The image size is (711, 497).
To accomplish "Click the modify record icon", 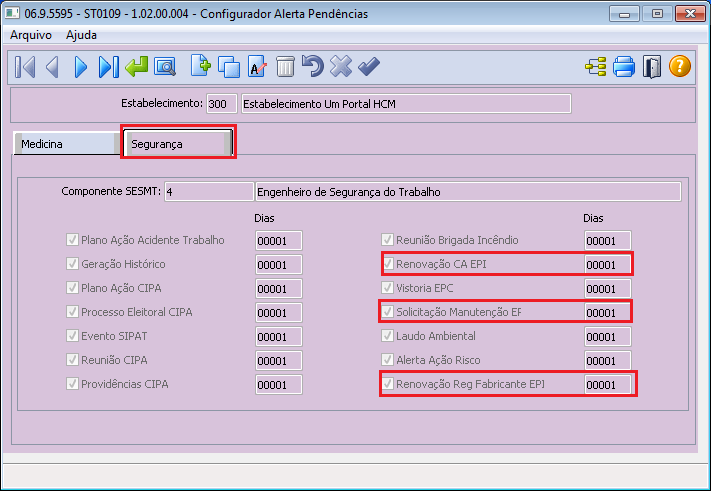I will coord(257,66).
